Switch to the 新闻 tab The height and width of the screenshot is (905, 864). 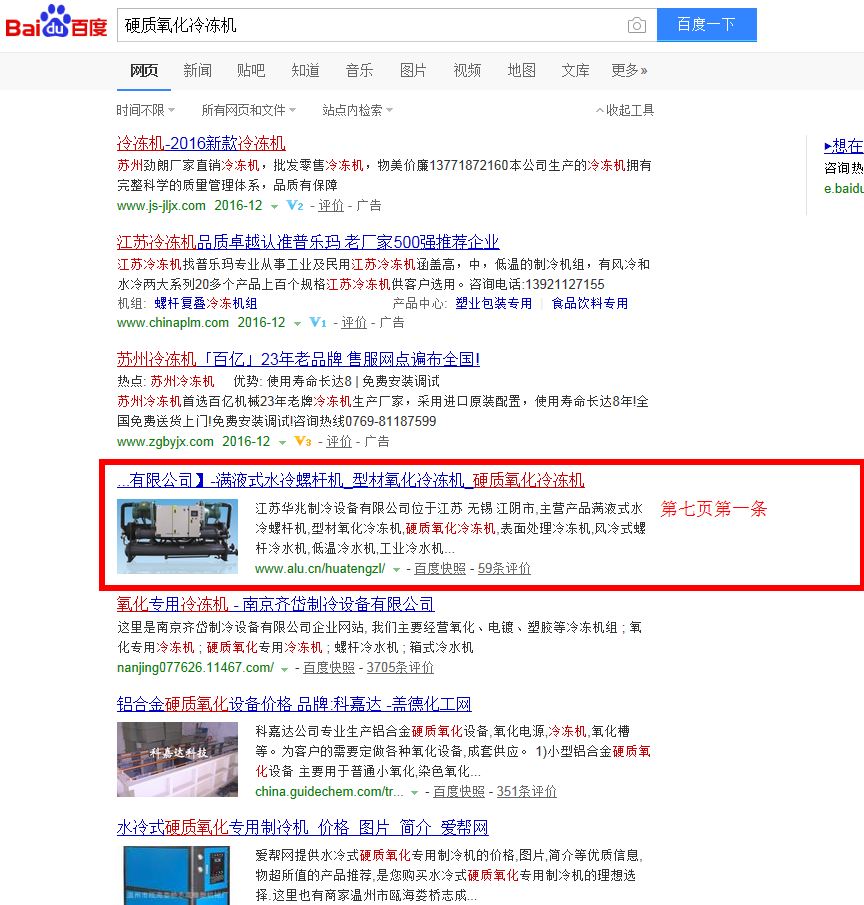point(197,70)
